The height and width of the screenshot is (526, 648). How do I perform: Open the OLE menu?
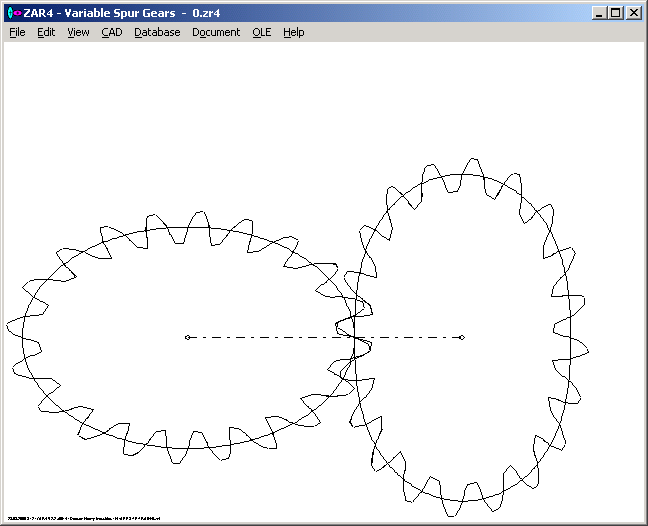pyautogui.click(x=261, y=32)
